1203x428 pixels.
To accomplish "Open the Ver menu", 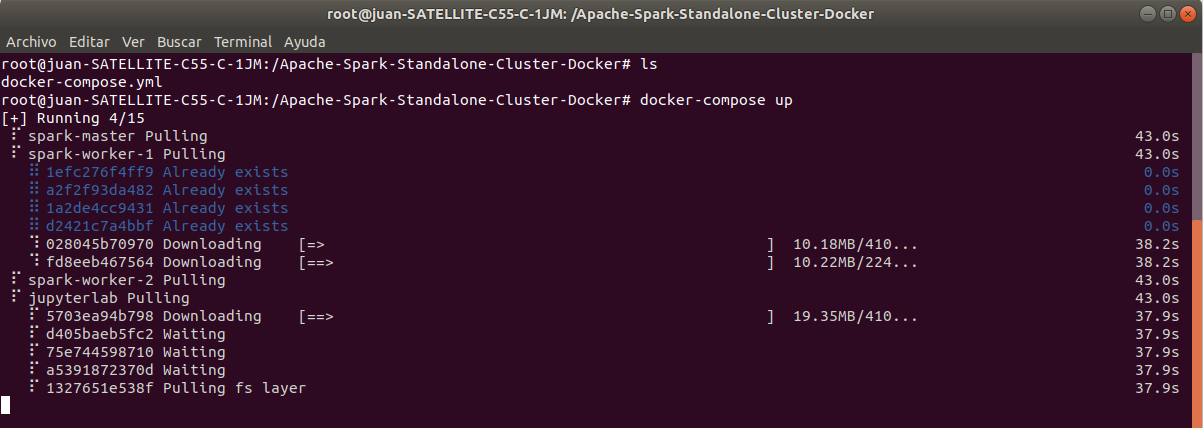I will 133,42.
